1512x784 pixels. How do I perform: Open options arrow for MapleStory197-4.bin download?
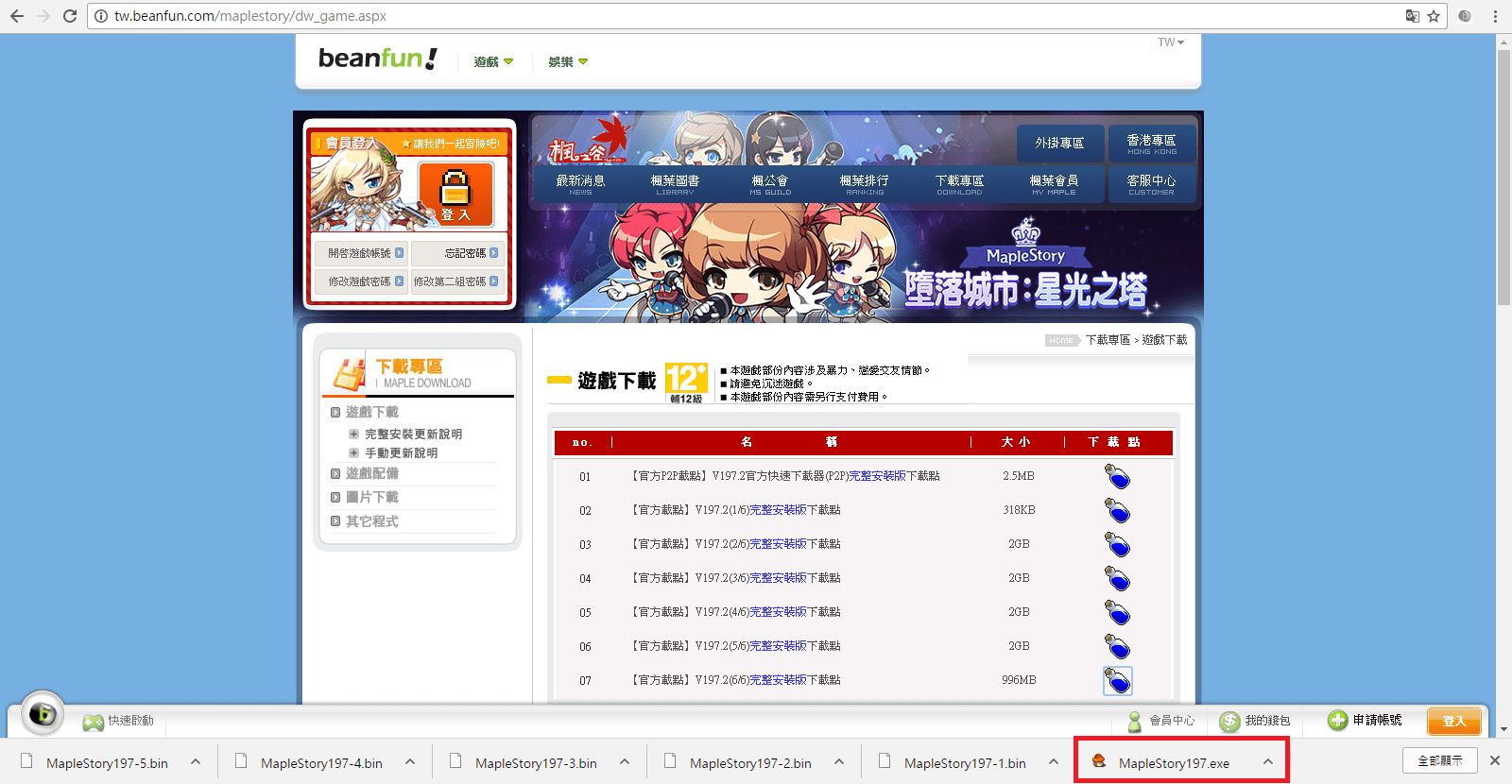410,762
